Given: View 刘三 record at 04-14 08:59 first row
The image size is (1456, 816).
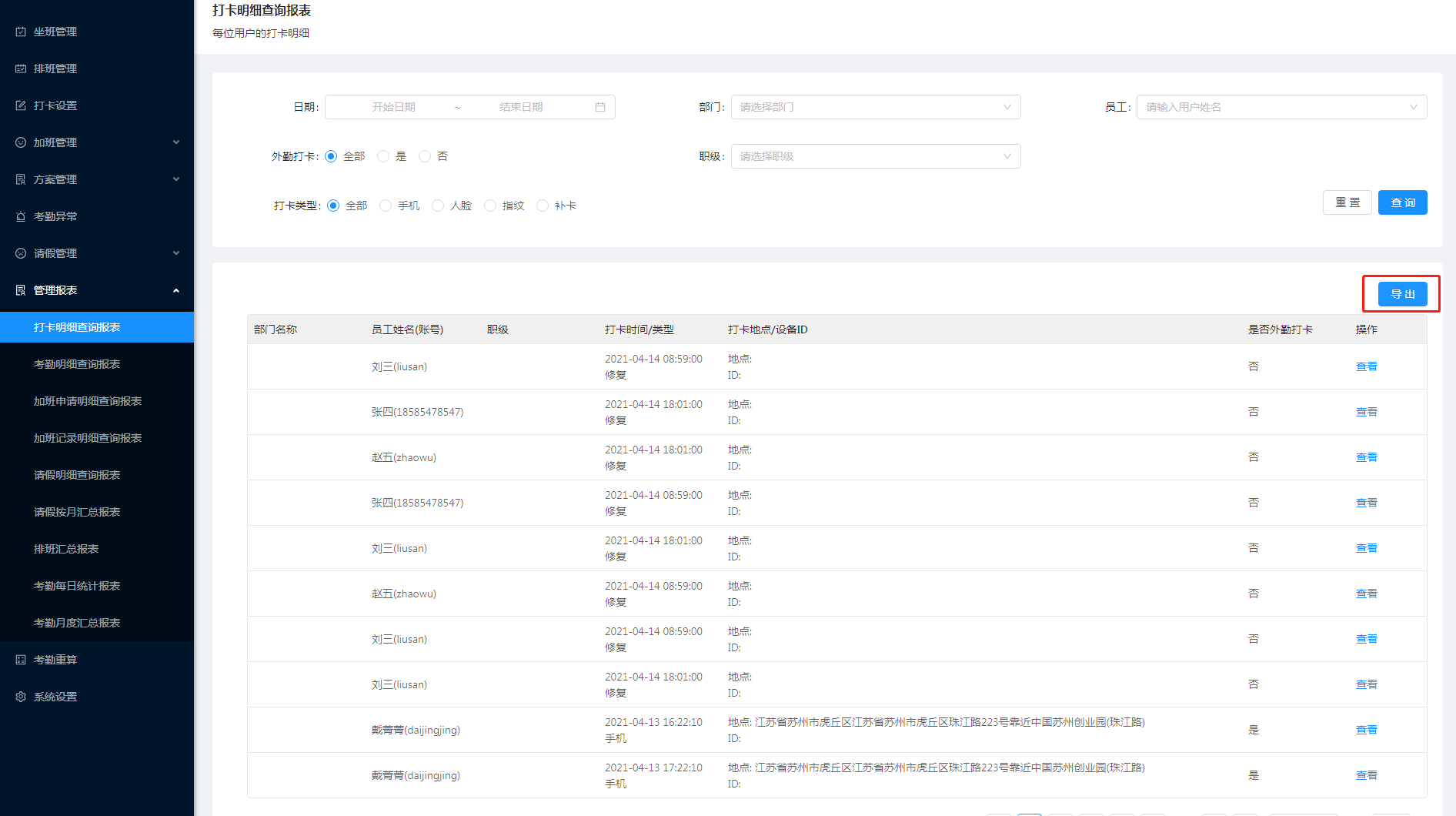Looking at the screenshot, I should (1367, 366).
